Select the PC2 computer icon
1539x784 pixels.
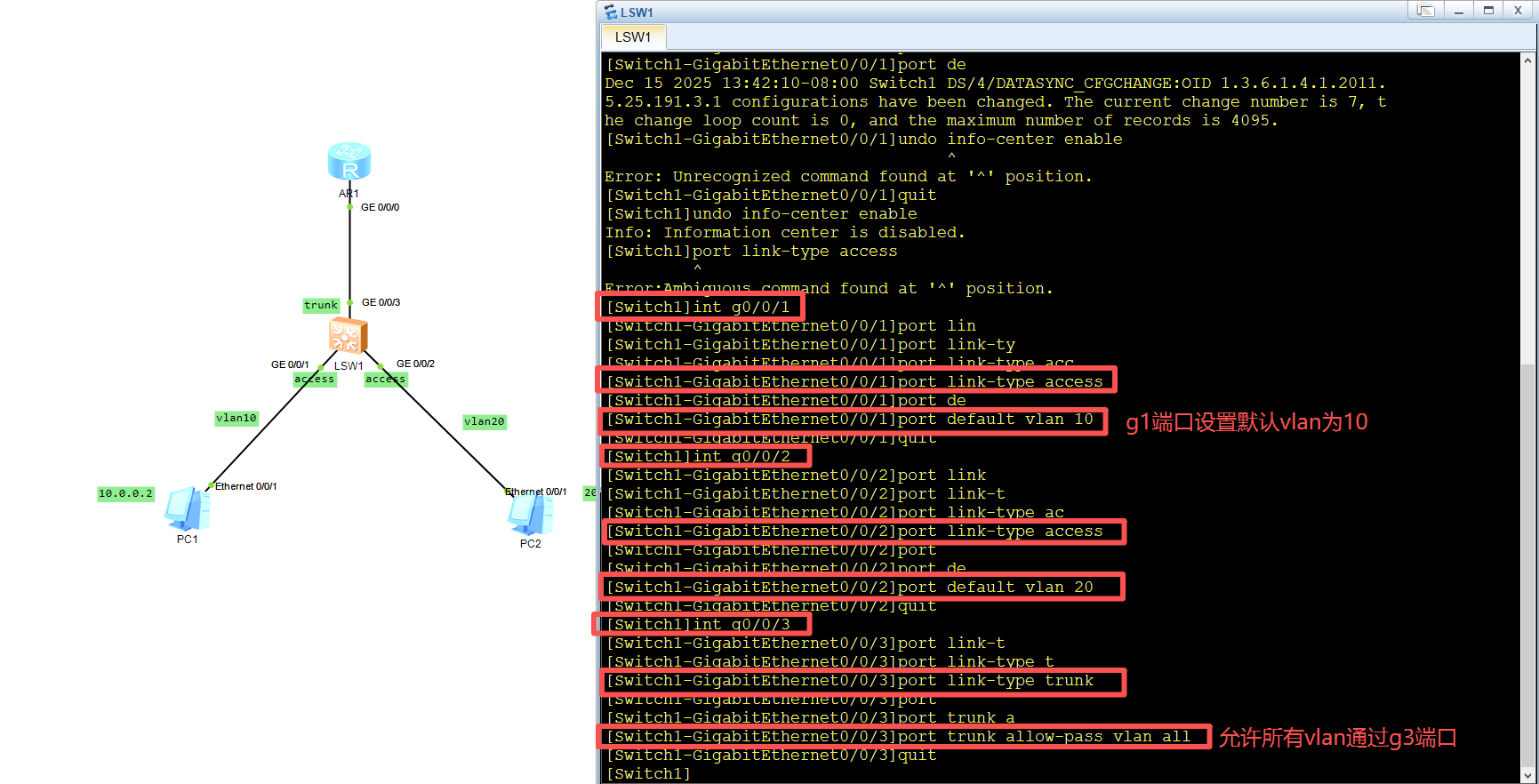531,514
